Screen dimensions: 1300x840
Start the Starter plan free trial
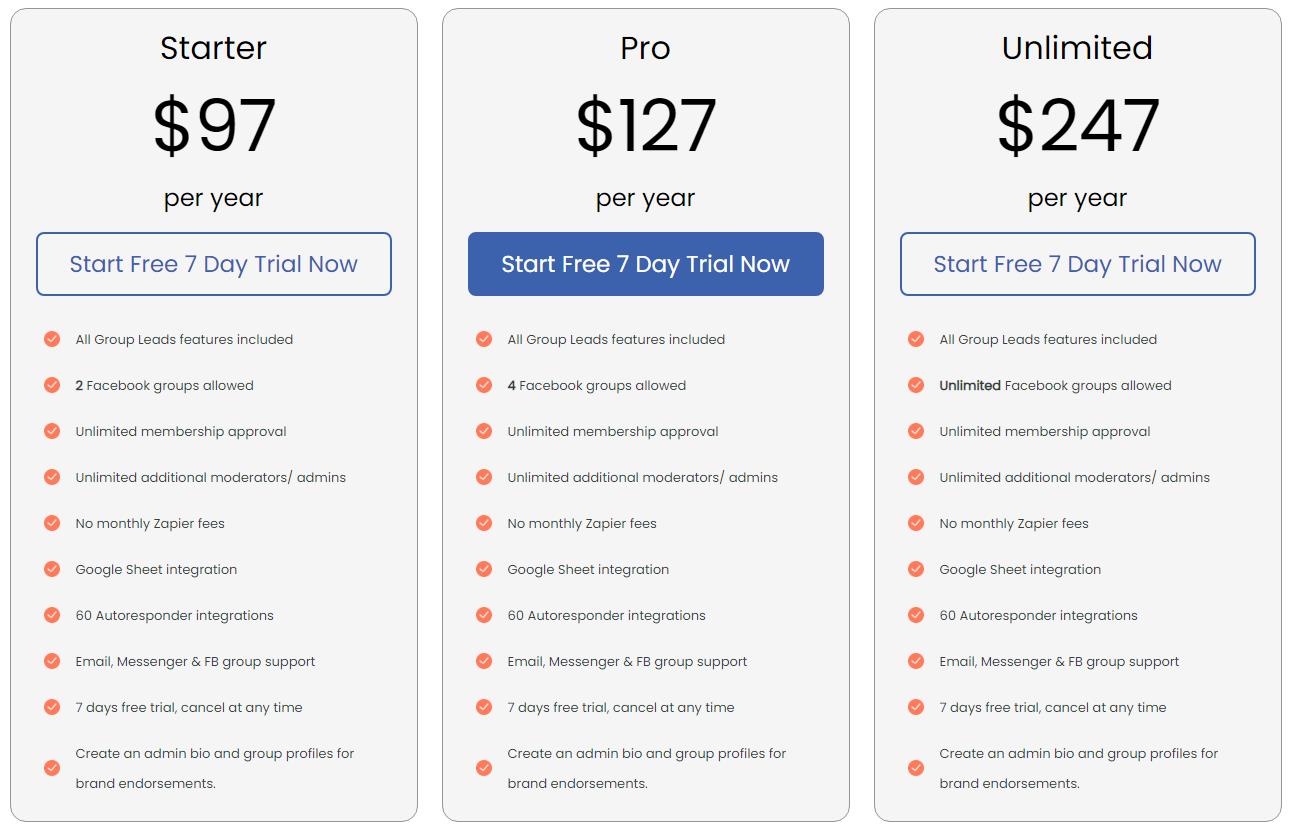pyautogui.click(x=214, y=264)
